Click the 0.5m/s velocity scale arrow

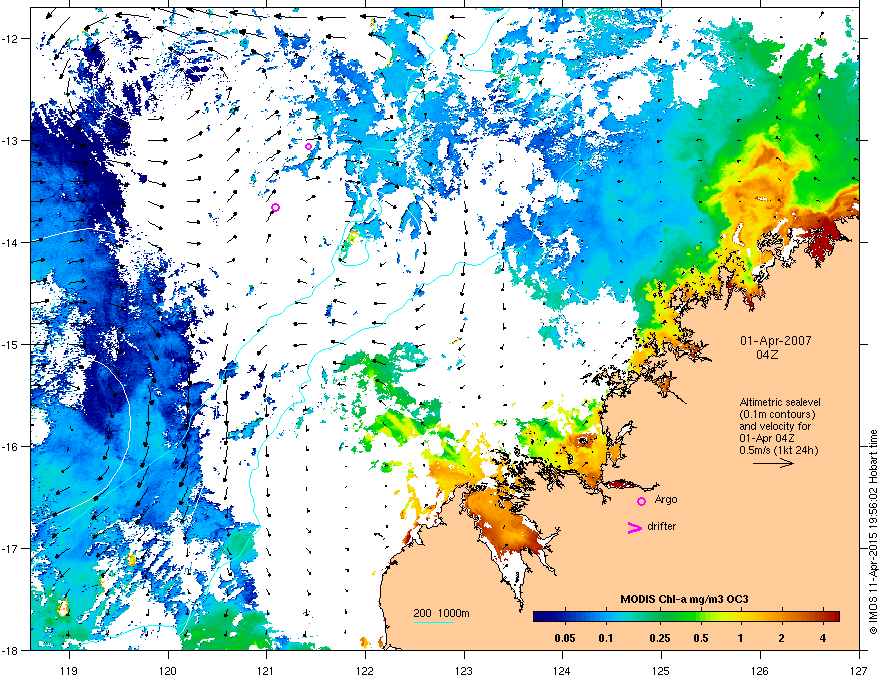(773, 463)
